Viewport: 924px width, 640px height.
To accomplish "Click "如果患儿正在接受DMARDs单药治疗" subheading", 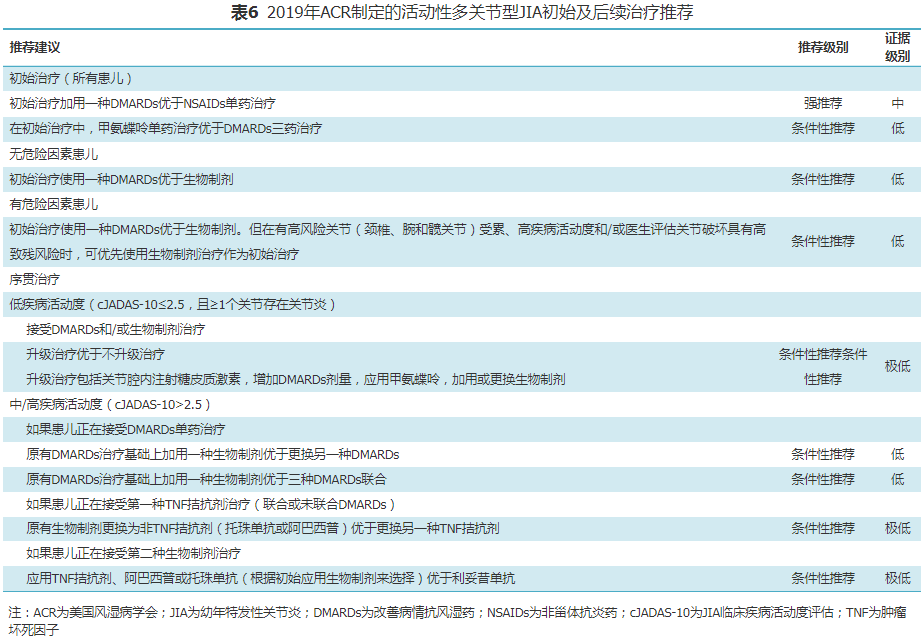I will [x=125, y=429].
